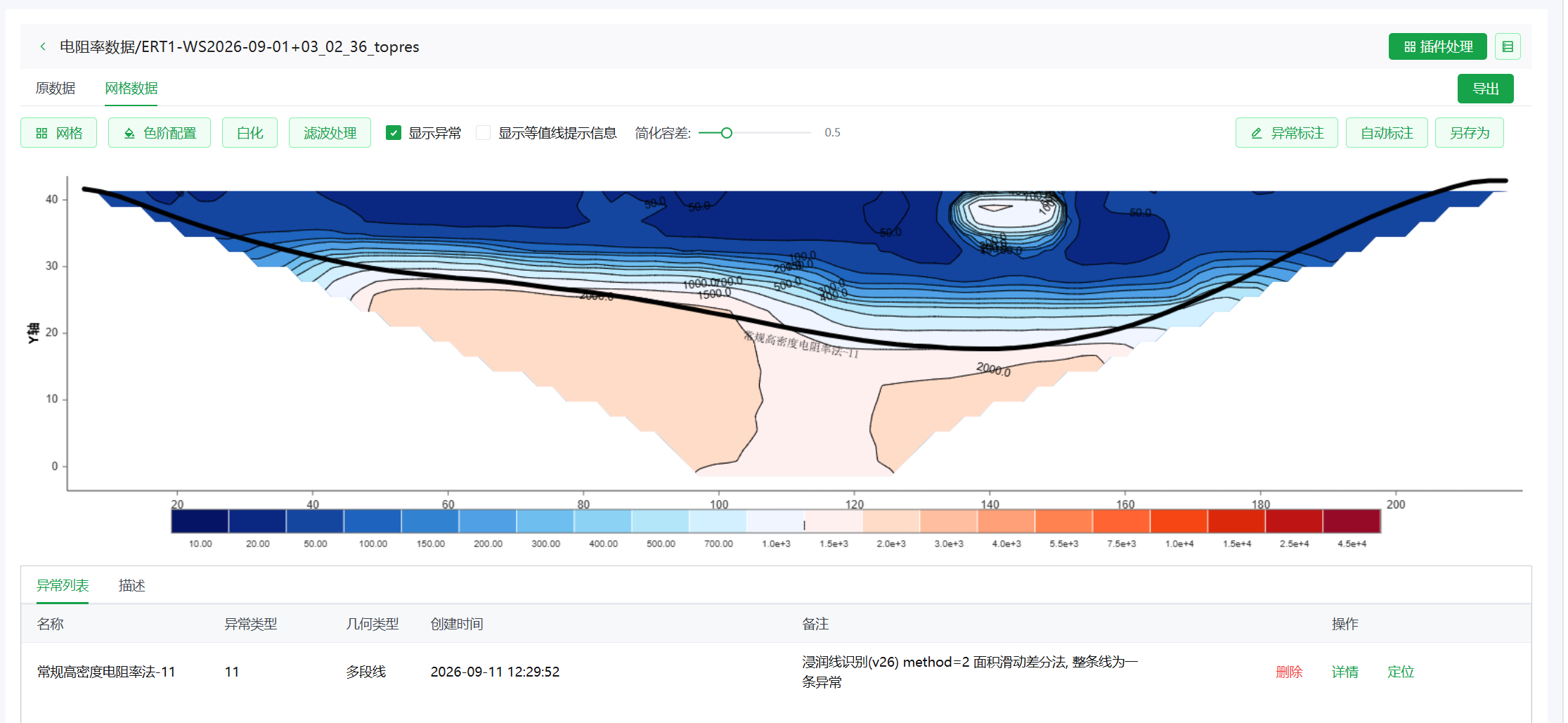This screenshot has width=1568, height=723.
Task: Click the 2.0e+3 peach color swatch
Action: click(891, 521)
